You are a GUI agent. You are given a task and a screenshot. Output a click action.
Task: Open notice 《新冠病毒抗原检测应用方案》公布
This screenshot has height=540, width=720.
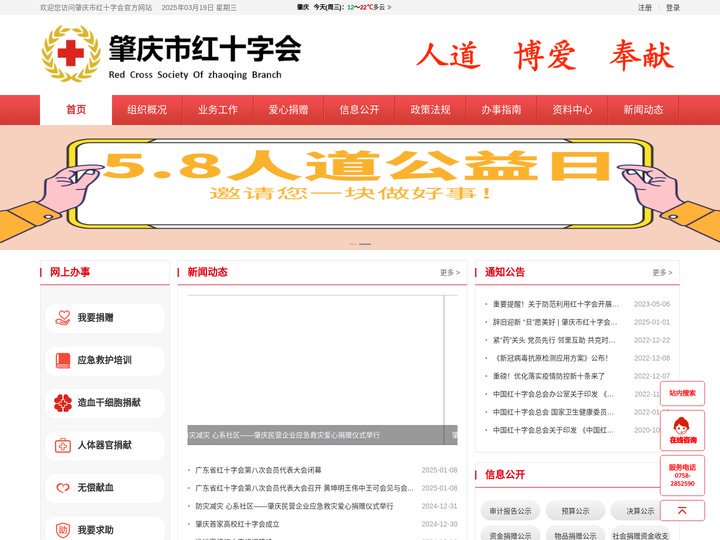point(550,358)
